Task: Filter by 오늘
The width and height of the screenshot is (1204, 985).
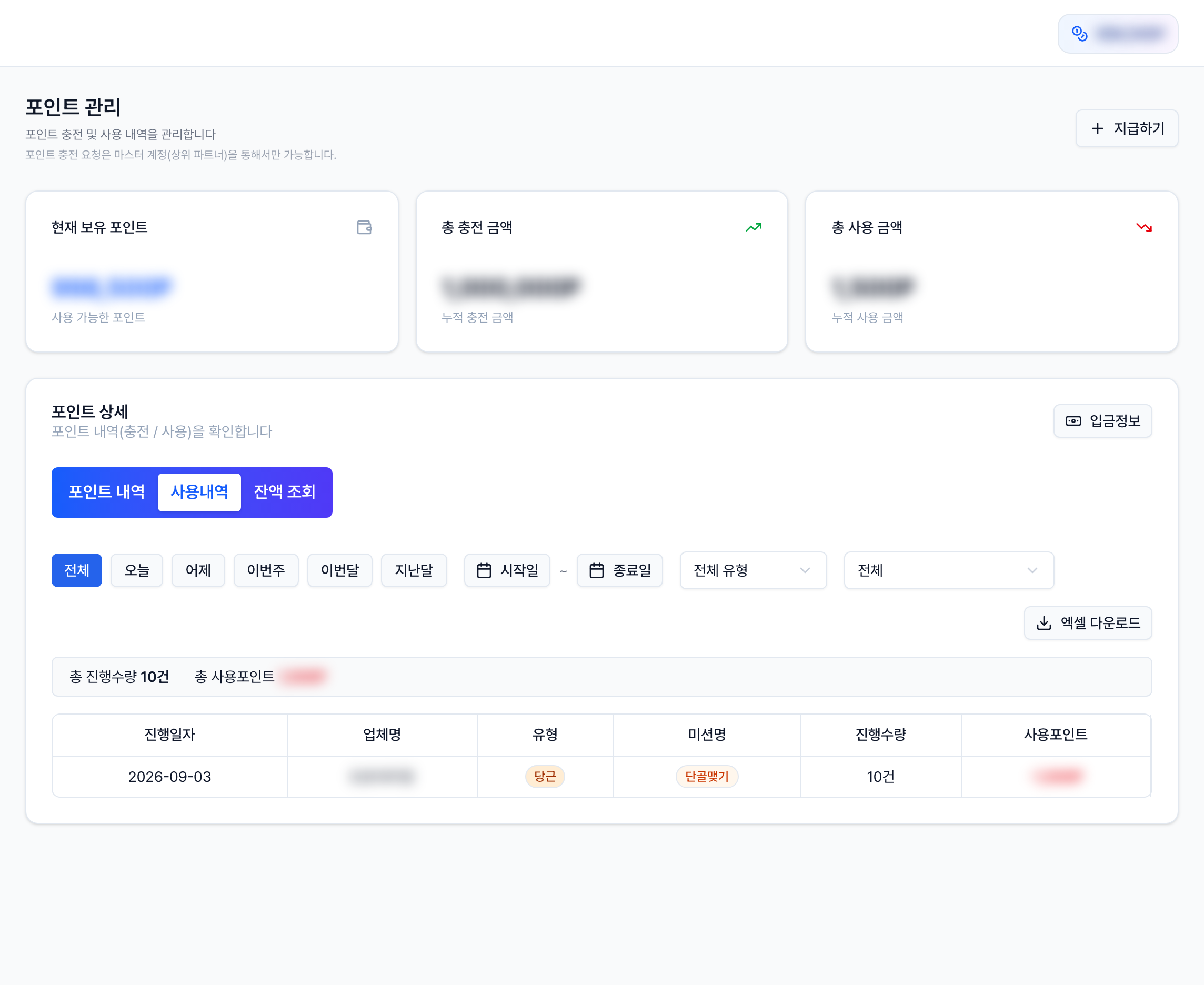Action: [x=137, y=570]
